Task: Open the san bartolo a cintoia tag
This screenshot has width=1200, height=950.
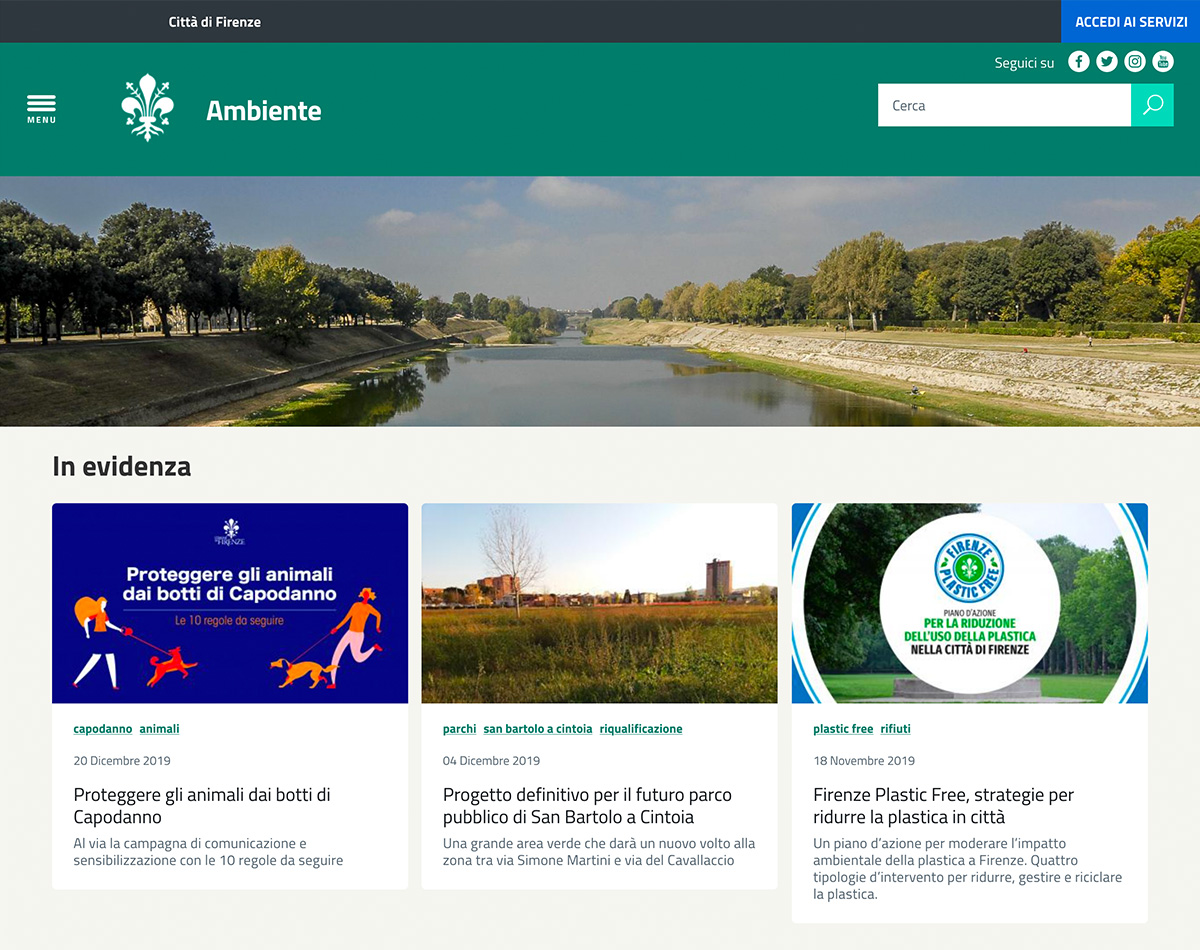Action: [x=538, y=729]
